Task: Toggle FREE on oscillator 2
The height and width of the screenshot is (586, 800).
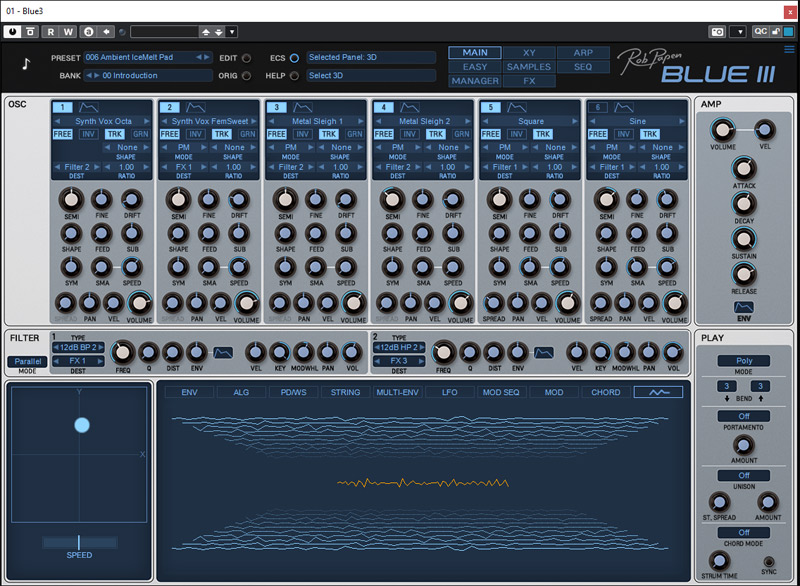Action: tap(169, 133)
